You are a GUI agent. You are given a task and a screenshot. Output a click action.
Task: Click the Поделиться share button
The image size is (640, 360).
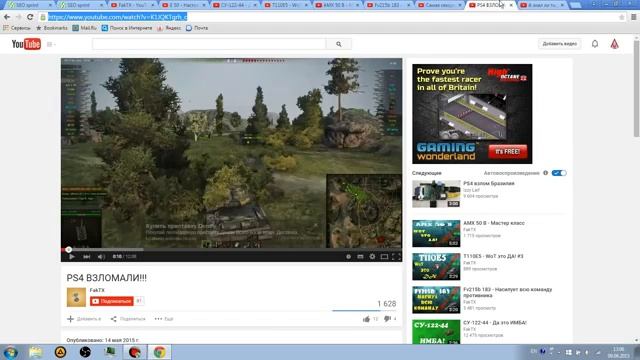point(128,319)
